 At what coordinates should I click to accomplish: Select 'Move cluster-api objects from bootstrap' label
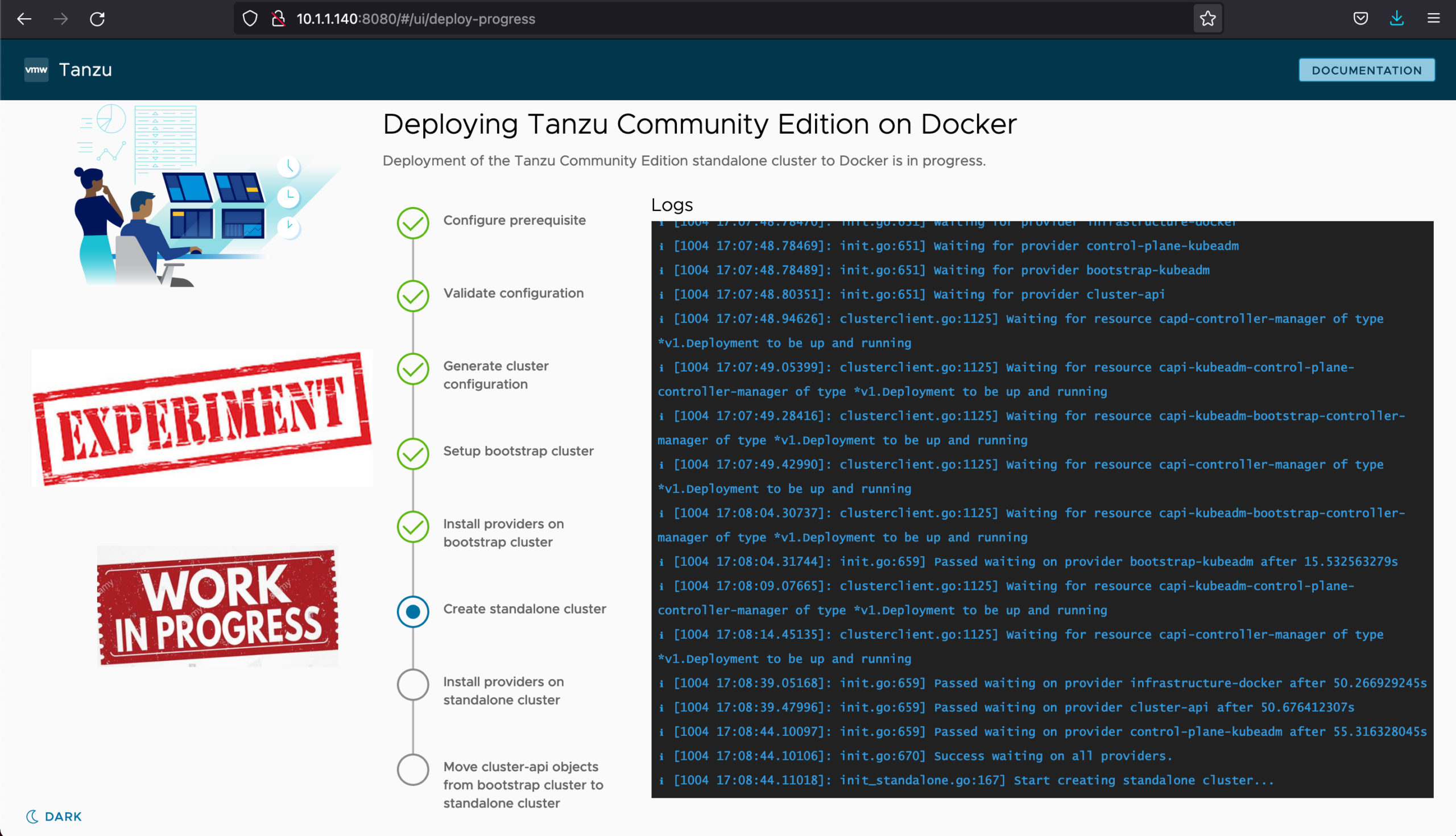(523, 785)
